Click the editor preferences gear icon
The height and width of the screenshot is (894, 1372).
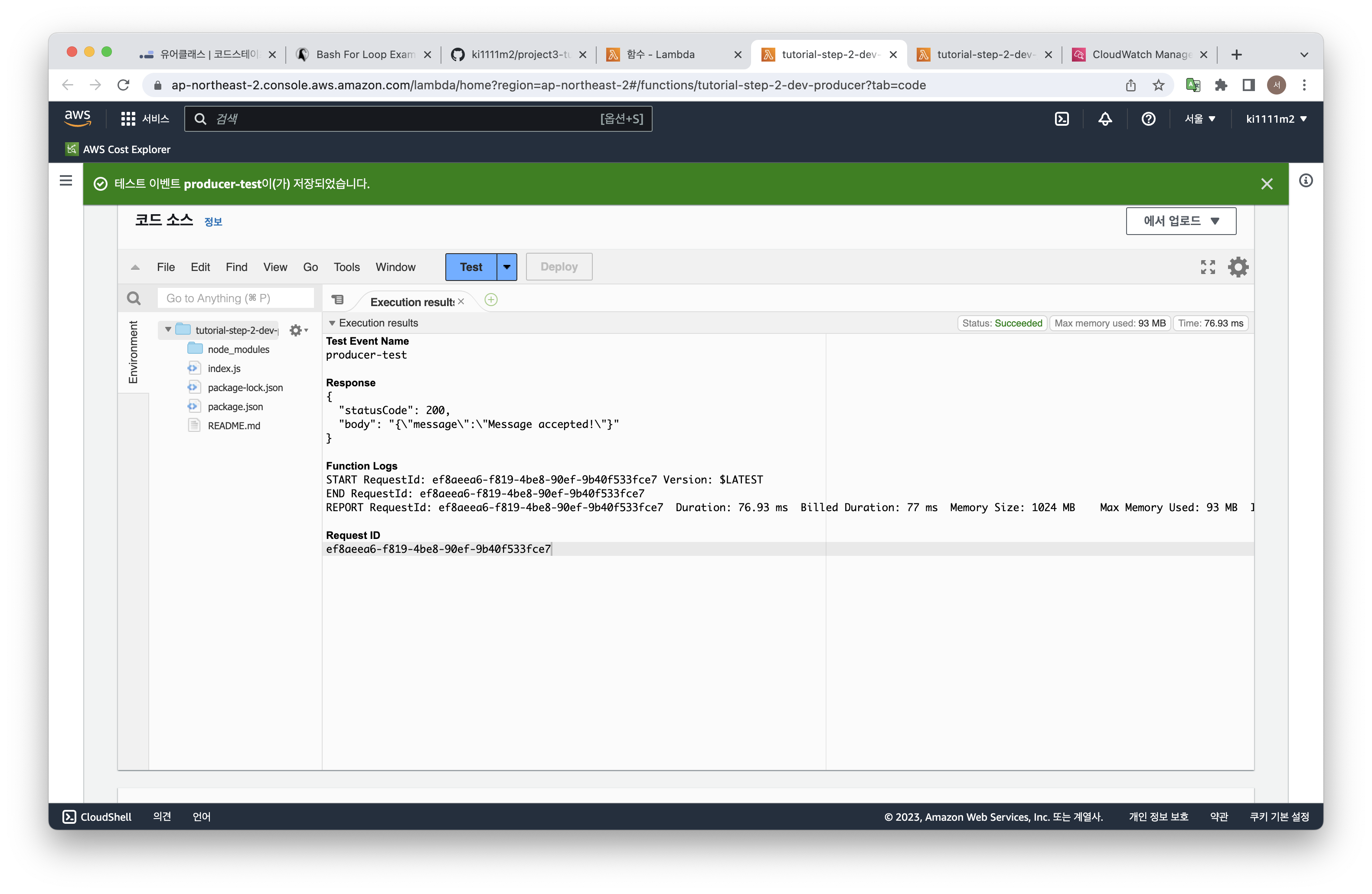click(x=1238, y=267)
